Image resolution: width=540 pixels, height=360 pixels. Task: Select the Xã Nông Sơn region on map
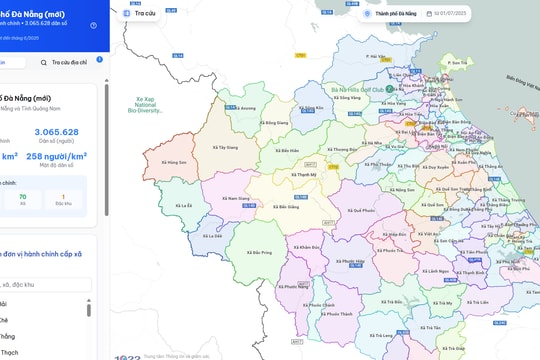pyautogui.click(x=402, y=190)
